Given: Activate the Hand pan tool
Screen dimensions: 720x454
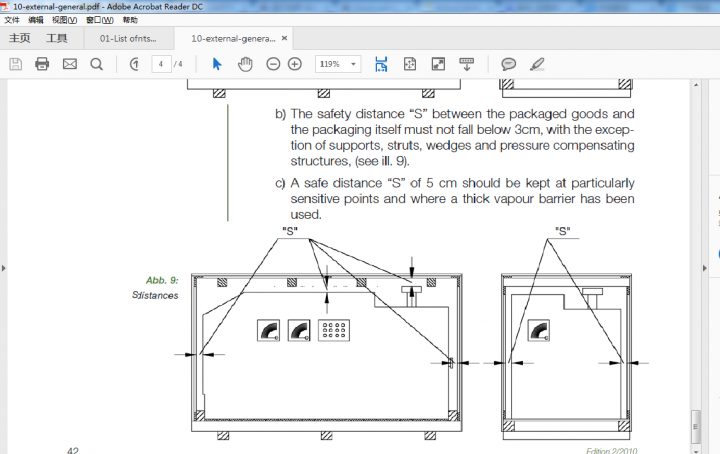Looking at the screenshot, I should 245,64.
